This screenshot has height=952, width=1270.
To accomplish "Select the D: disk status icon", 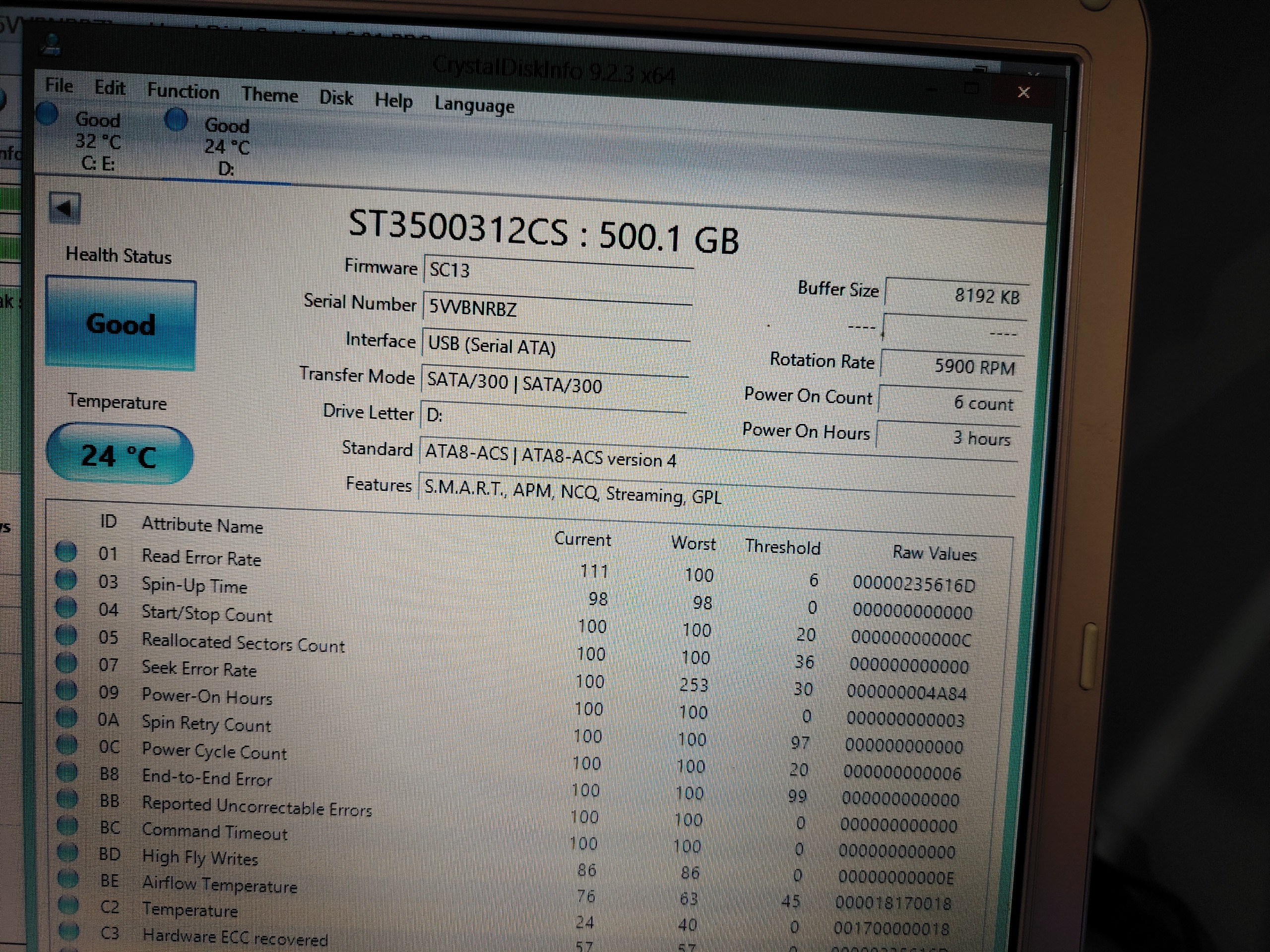I will 176,119.
